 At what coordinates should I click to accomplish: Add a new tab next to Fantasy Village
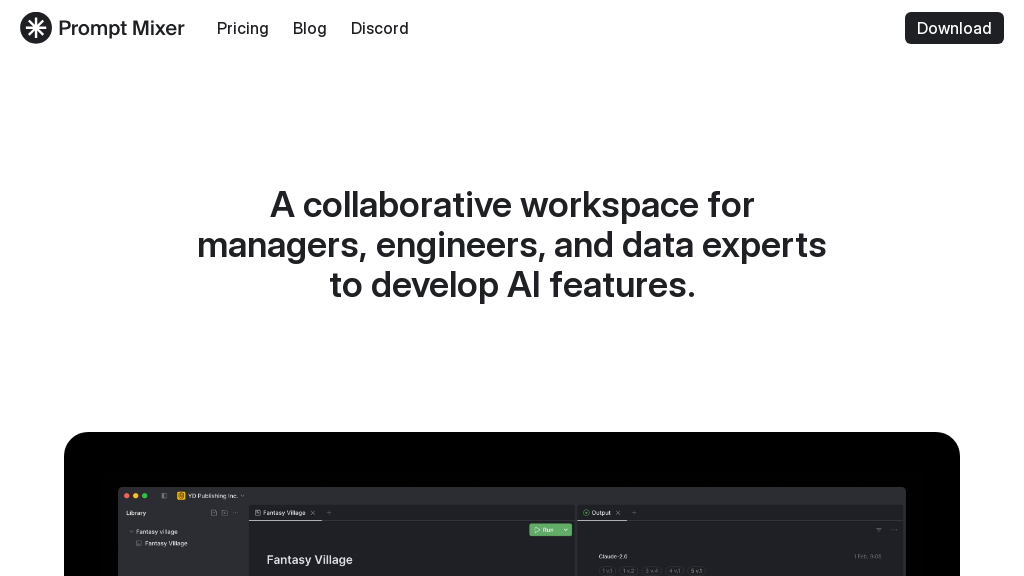click(x=329, y=513)
